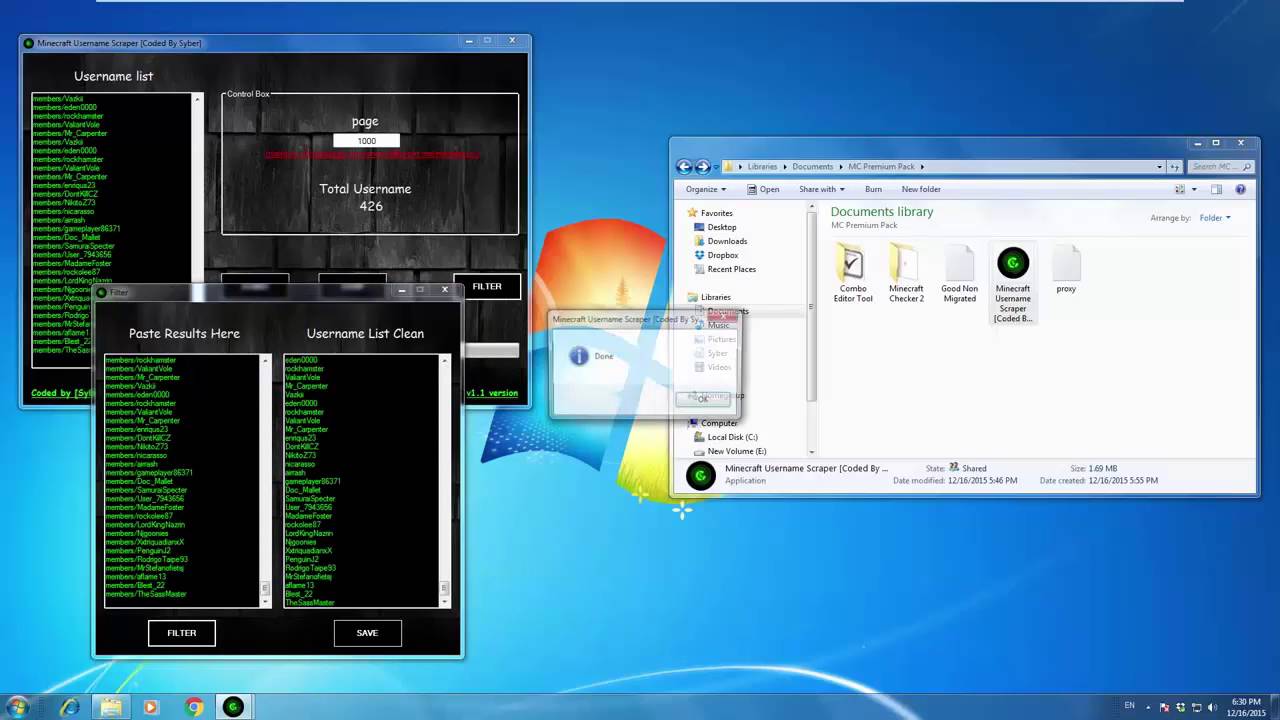
Task: Expand the Share with menu
Action: coord(821,189)
